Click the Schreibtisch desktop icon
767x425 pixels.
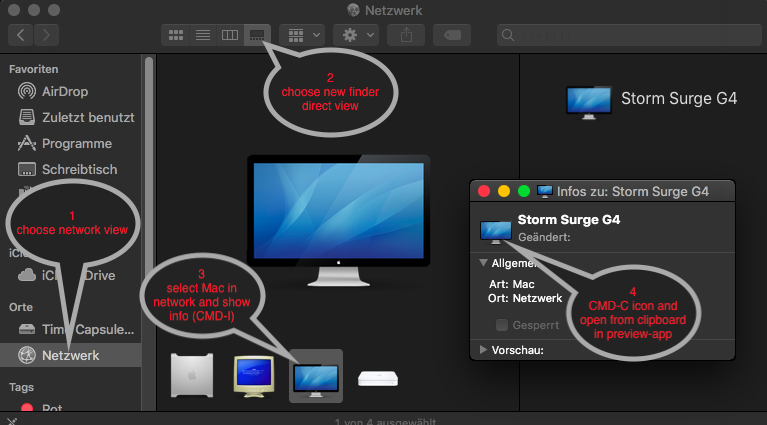tap(27, 169)
